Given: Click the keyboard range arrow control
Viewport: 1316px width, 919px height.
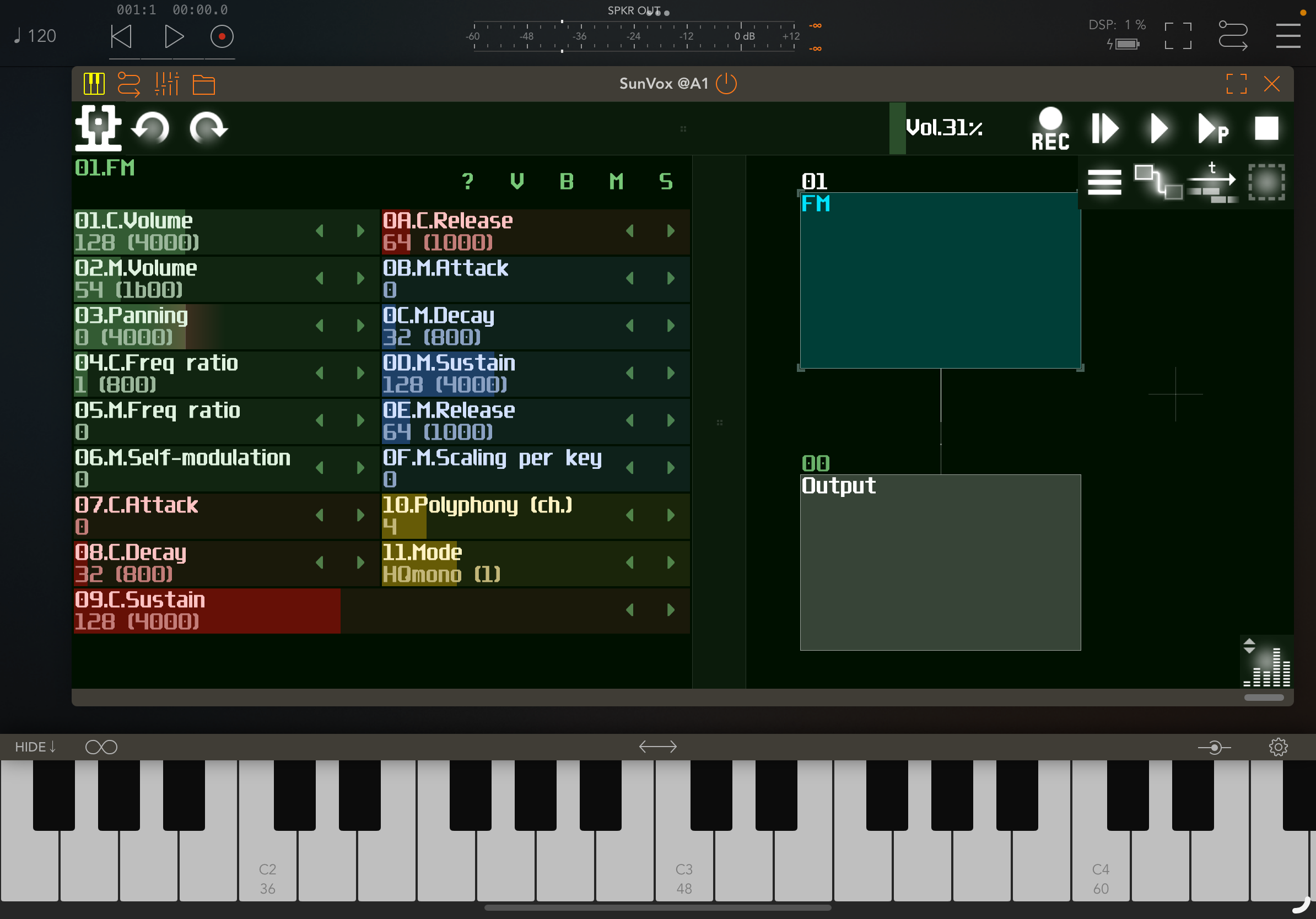Looking at the screenshot, I should (x=658, y=747).
